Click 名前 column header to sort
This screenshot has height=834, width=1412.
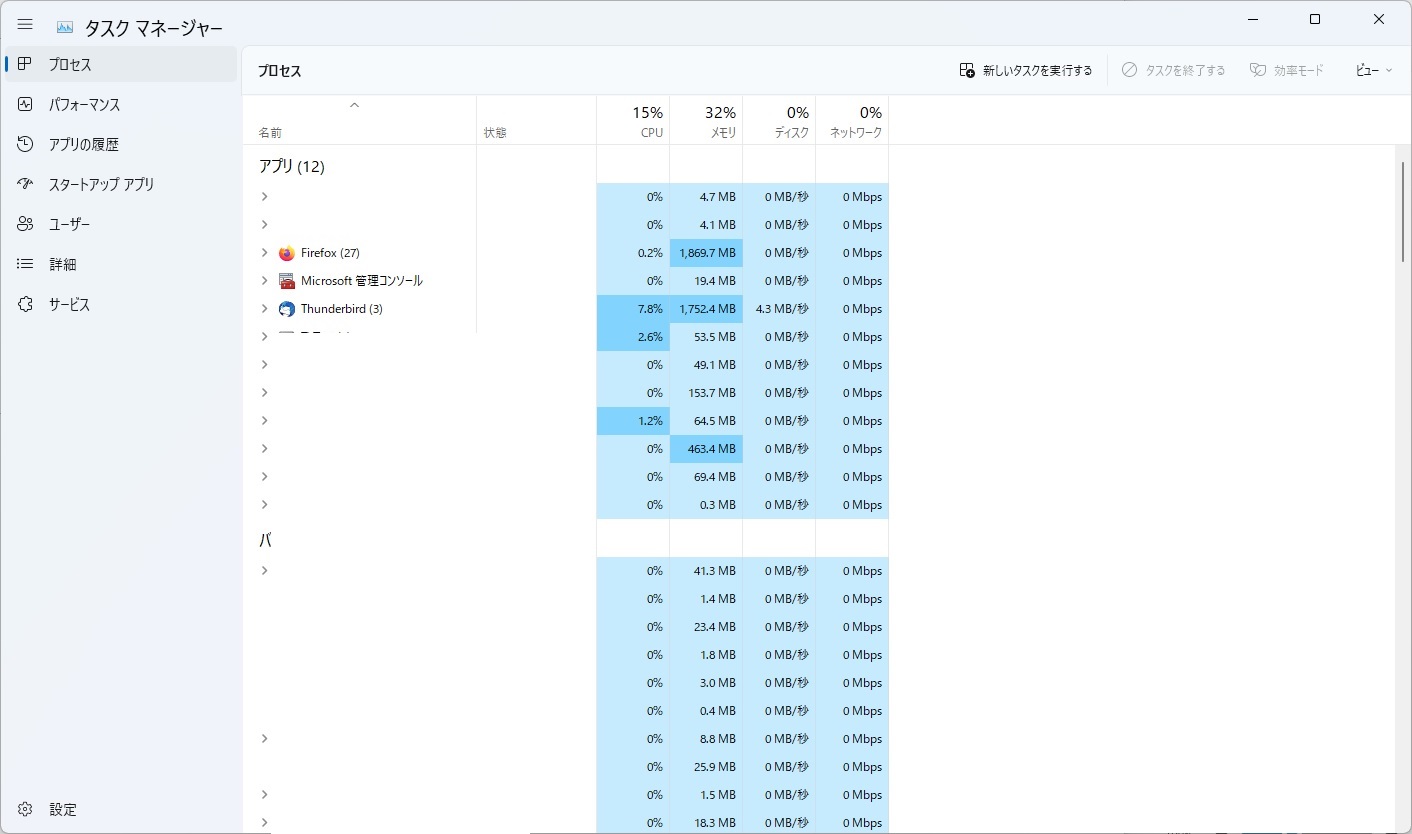coord(271,132)
